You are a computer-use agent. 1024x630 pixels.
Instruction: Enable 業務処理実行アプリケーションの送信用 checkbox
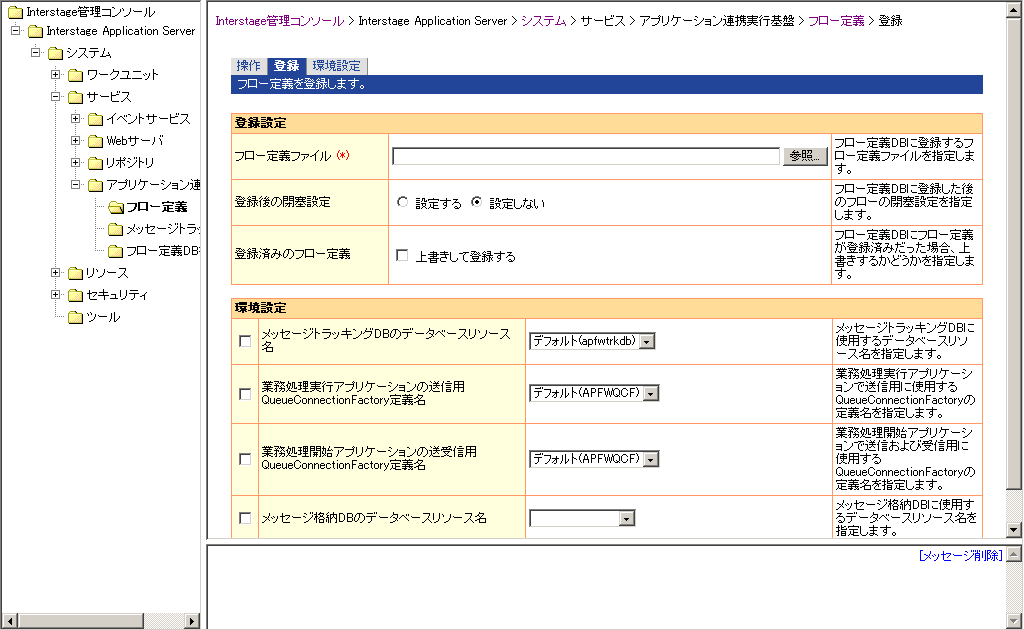(245, 394)
